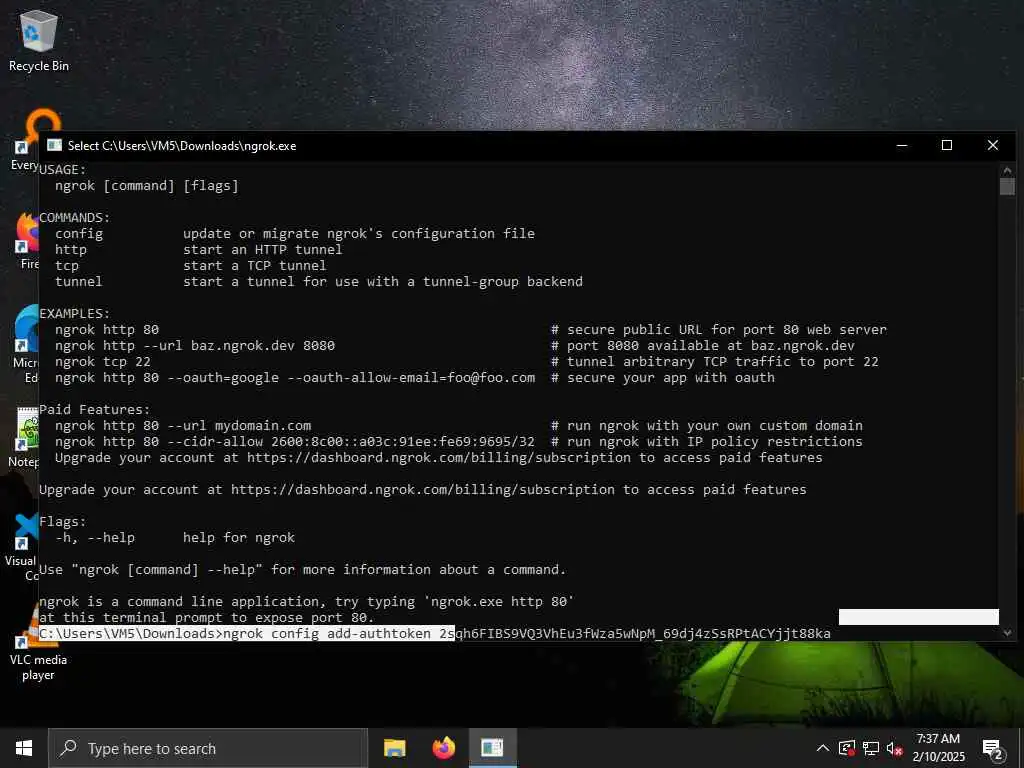Click the '--cidr-allow' example line
The image size is (1024, 768).
[x=295, y=441]
